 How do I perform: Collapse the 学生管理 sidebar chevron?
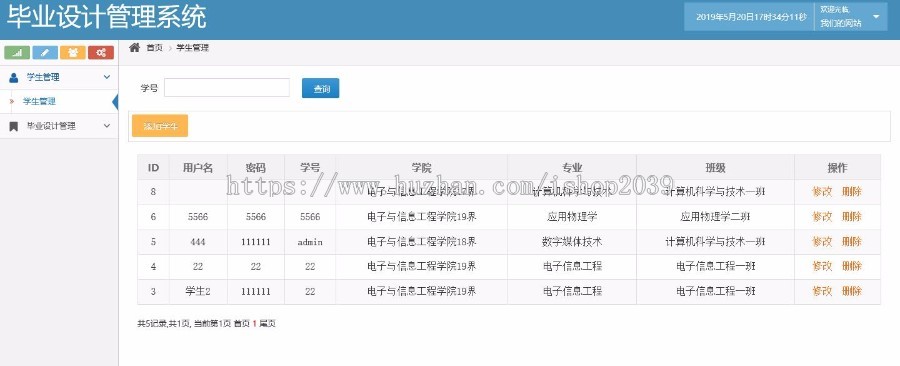(107, 77)
